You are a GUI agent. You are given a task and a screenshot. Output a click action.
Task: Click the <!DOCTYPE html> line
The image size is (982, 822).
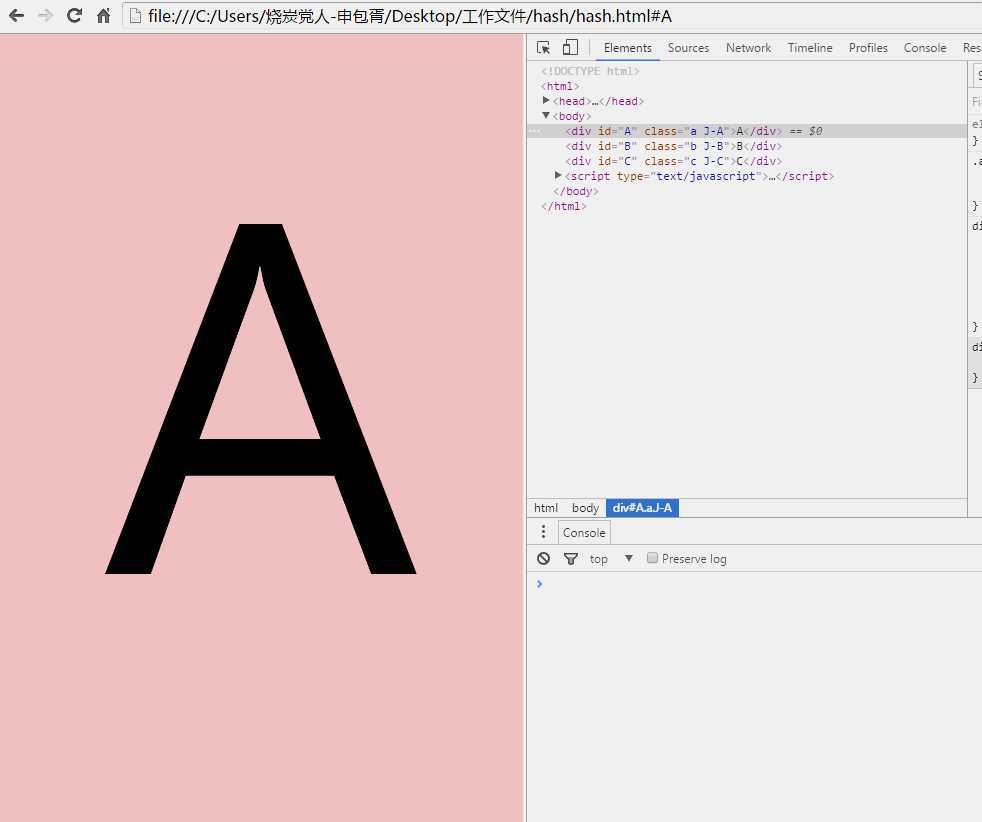[x=590, y=71]
